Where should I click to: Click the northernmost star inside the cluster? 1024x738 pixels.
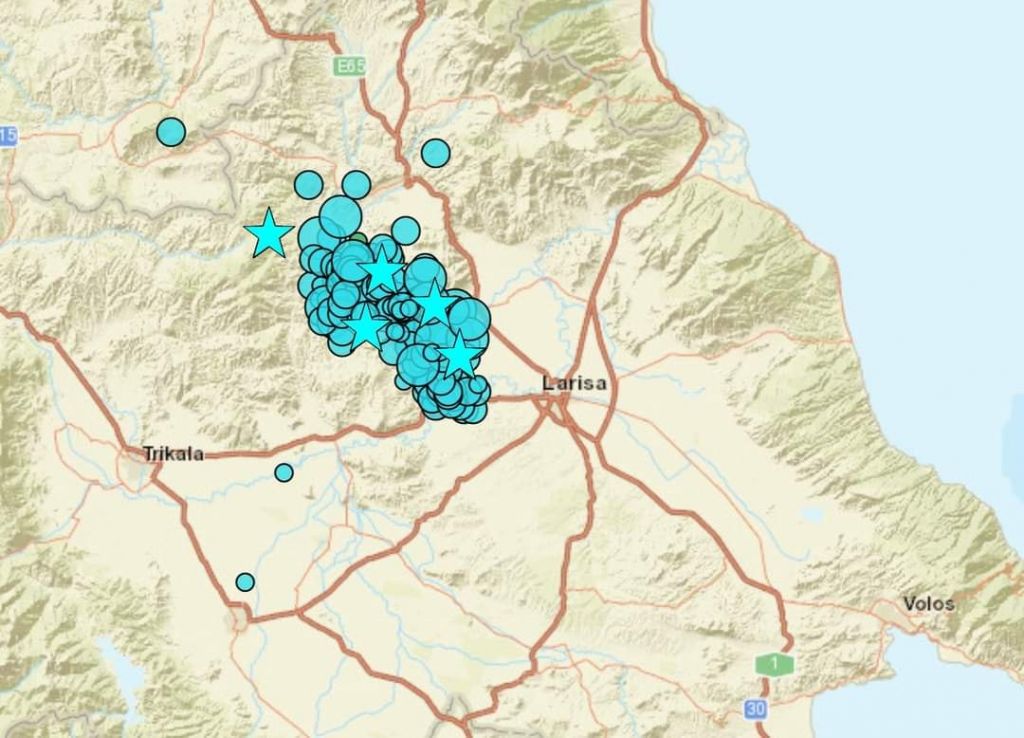[381, 270]
